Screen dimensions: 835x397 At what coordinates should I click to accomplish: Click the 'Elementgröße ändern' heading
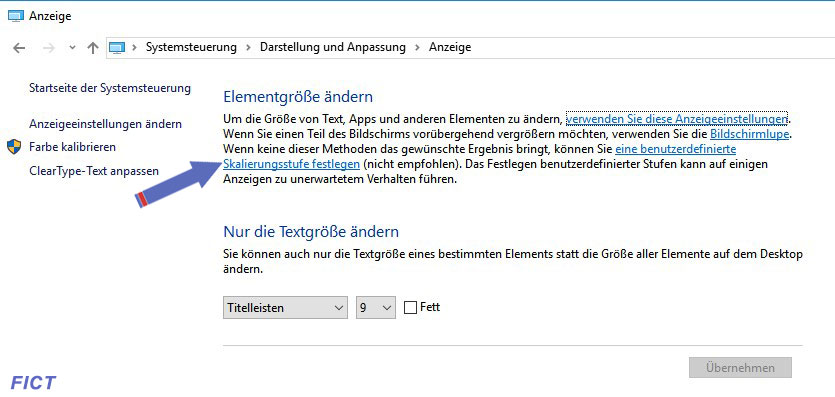[x=298, y=97]
